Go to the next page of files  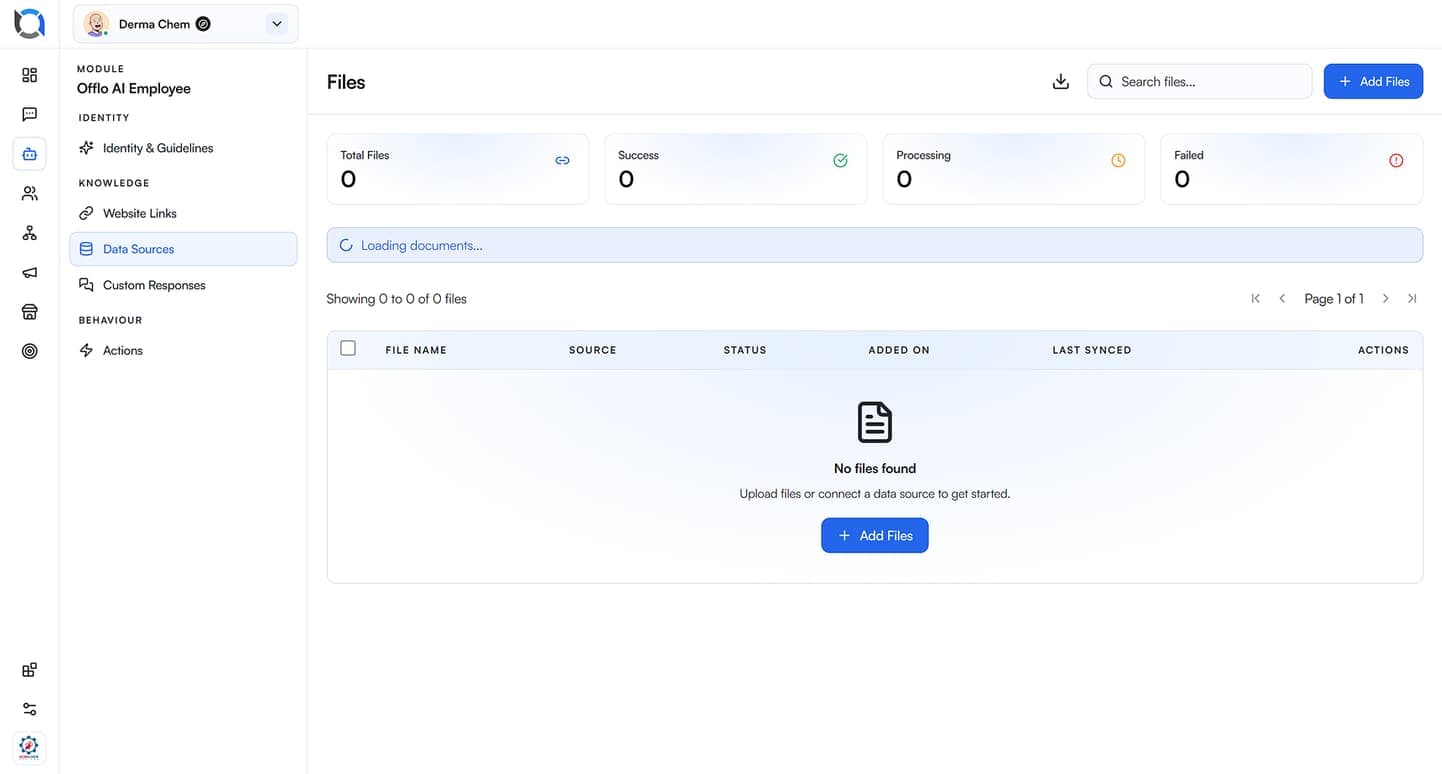tap(1385, 299)
